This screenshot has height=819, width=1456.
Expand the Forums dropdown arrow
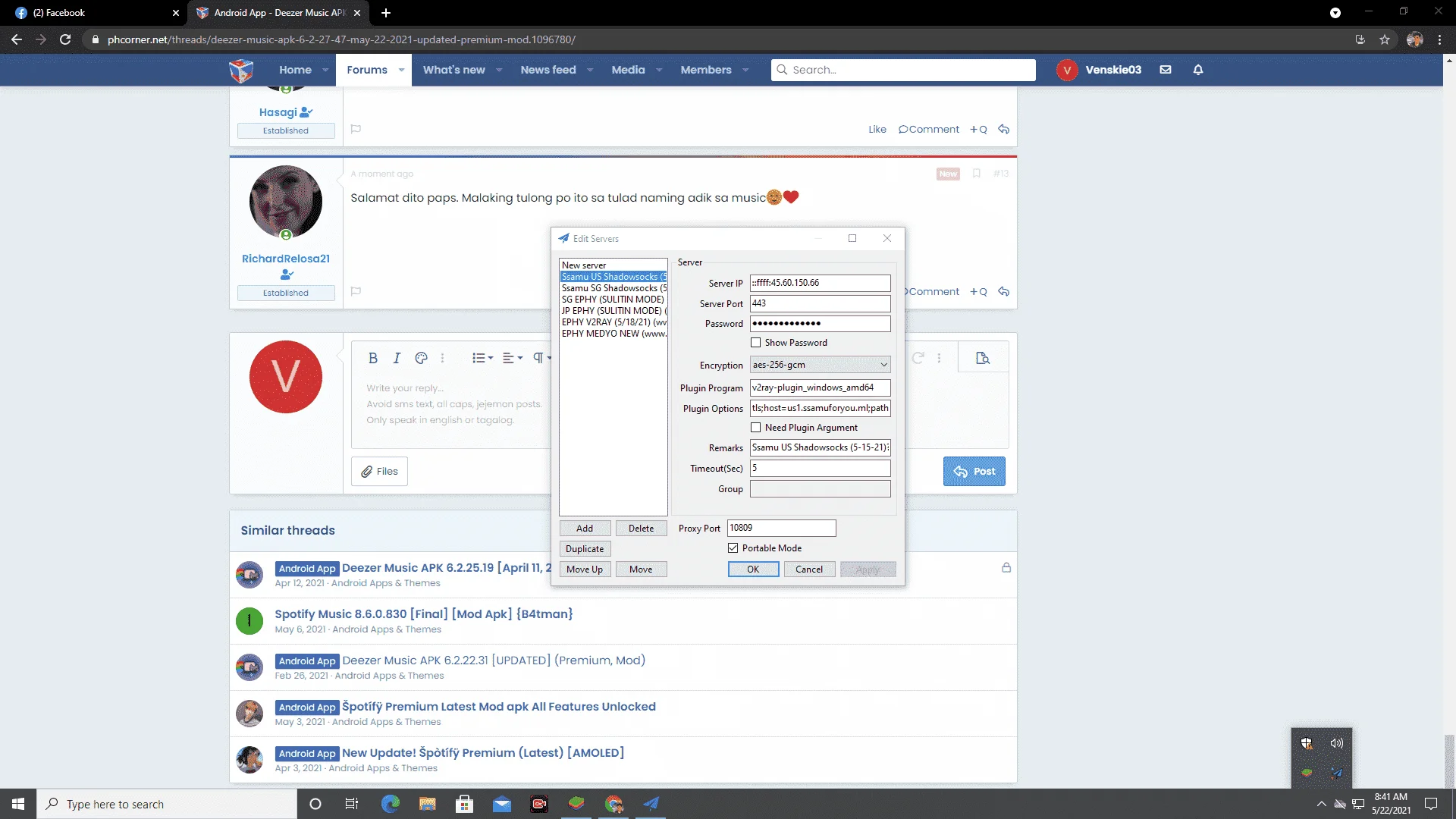pyautogui.click(x=401, y=70)
